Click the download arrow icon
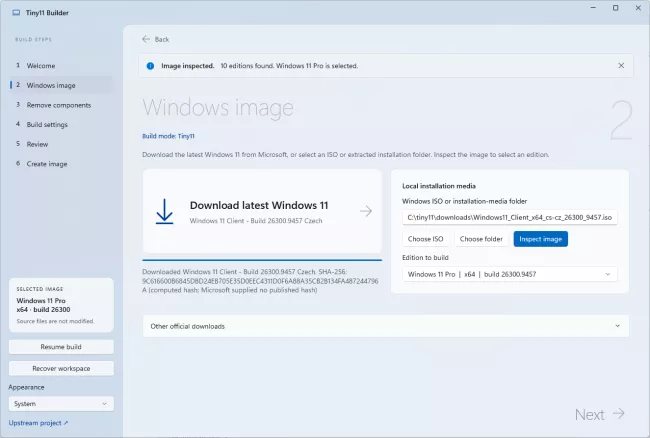Image resolution: width=650 pixels, height=438 pixels. tap(165, 212)
